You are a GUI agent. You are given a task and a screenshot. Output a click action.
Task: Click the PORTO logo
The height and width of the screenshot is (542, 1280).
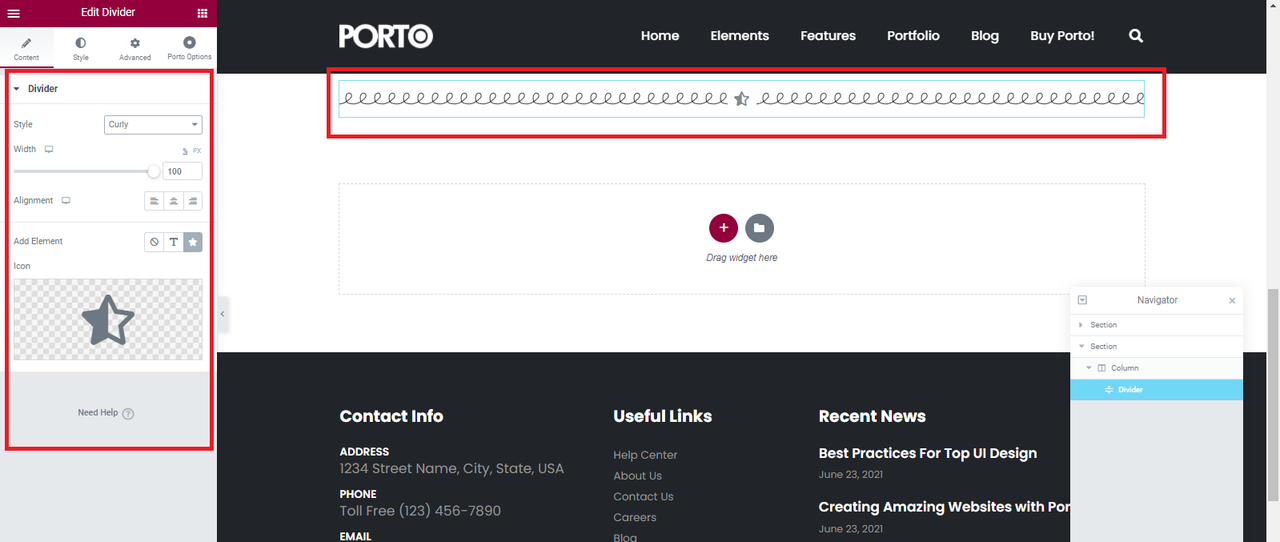(x=386, y=36)
